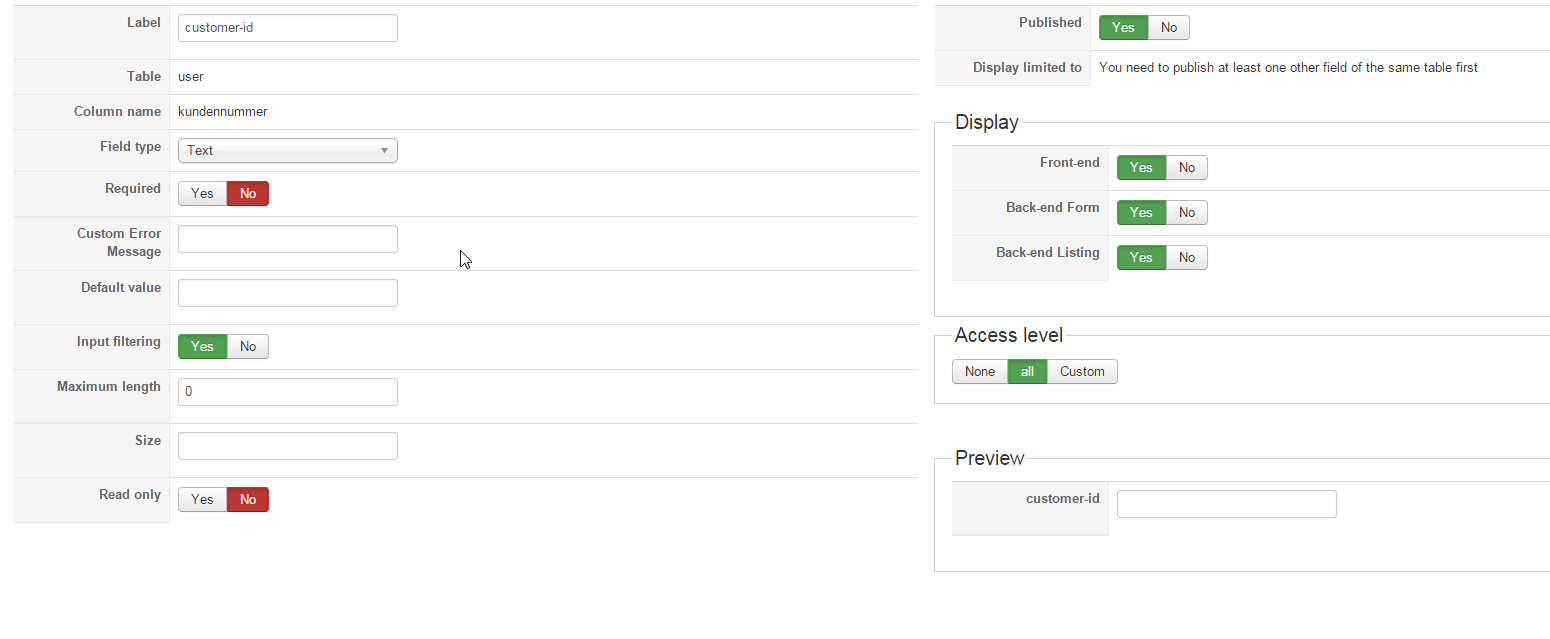Click the customer-id preview input

coord(1226,504)
